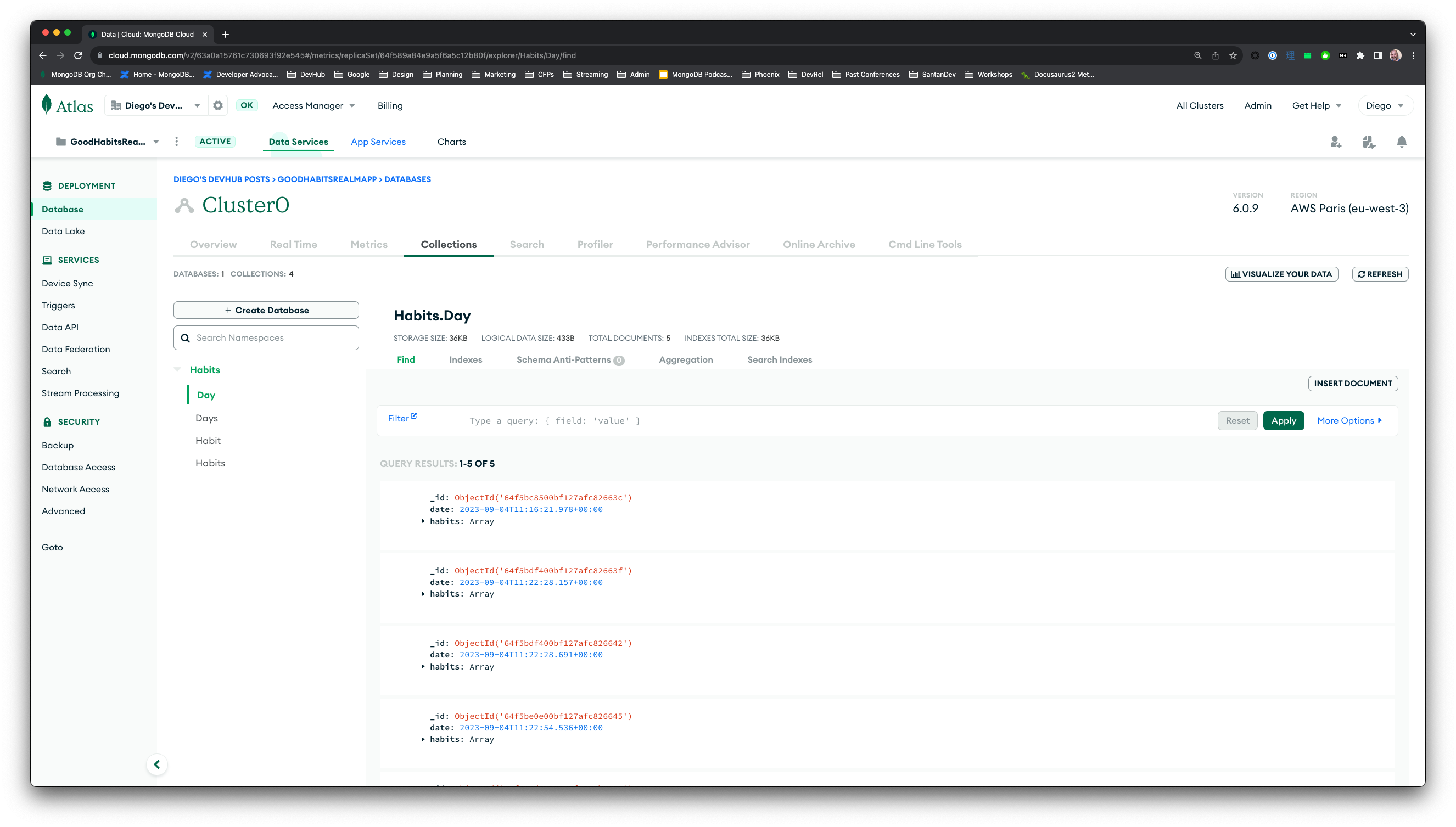
Task: Expand habits Array in document ending 826642
Action: [423, 666]
